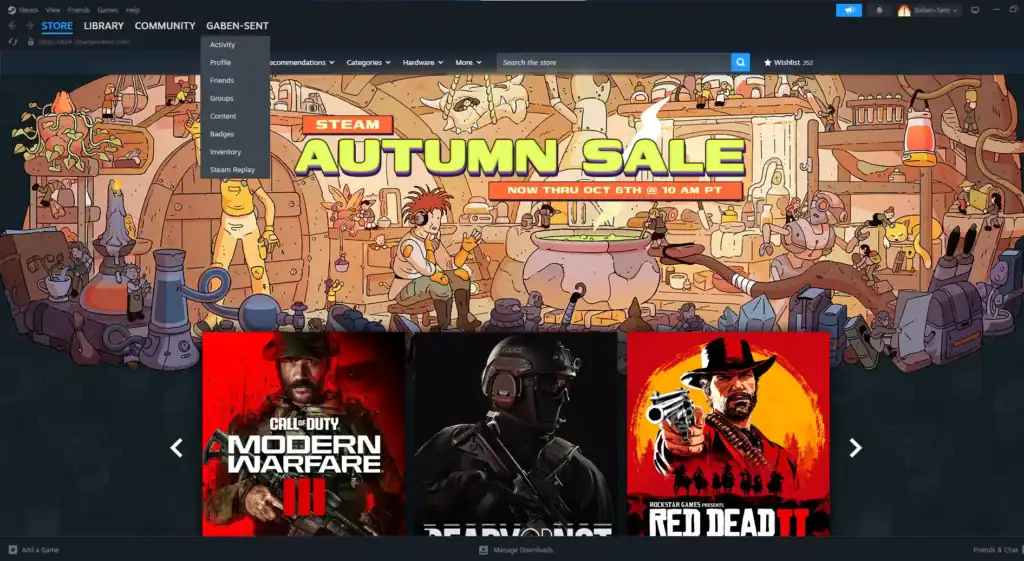Image resolution: width=1024 pixels, height=561 pixels.
Task: Open the Wishlist link
Action: coord(788,62)
